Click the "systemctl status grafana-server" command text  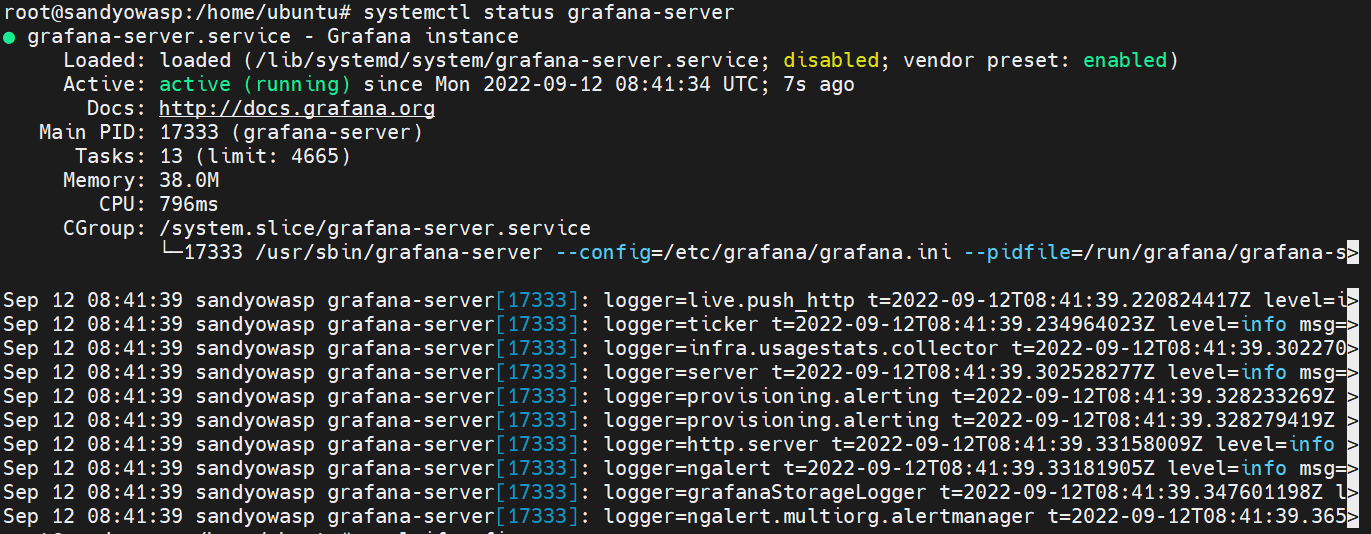point(549,13)
